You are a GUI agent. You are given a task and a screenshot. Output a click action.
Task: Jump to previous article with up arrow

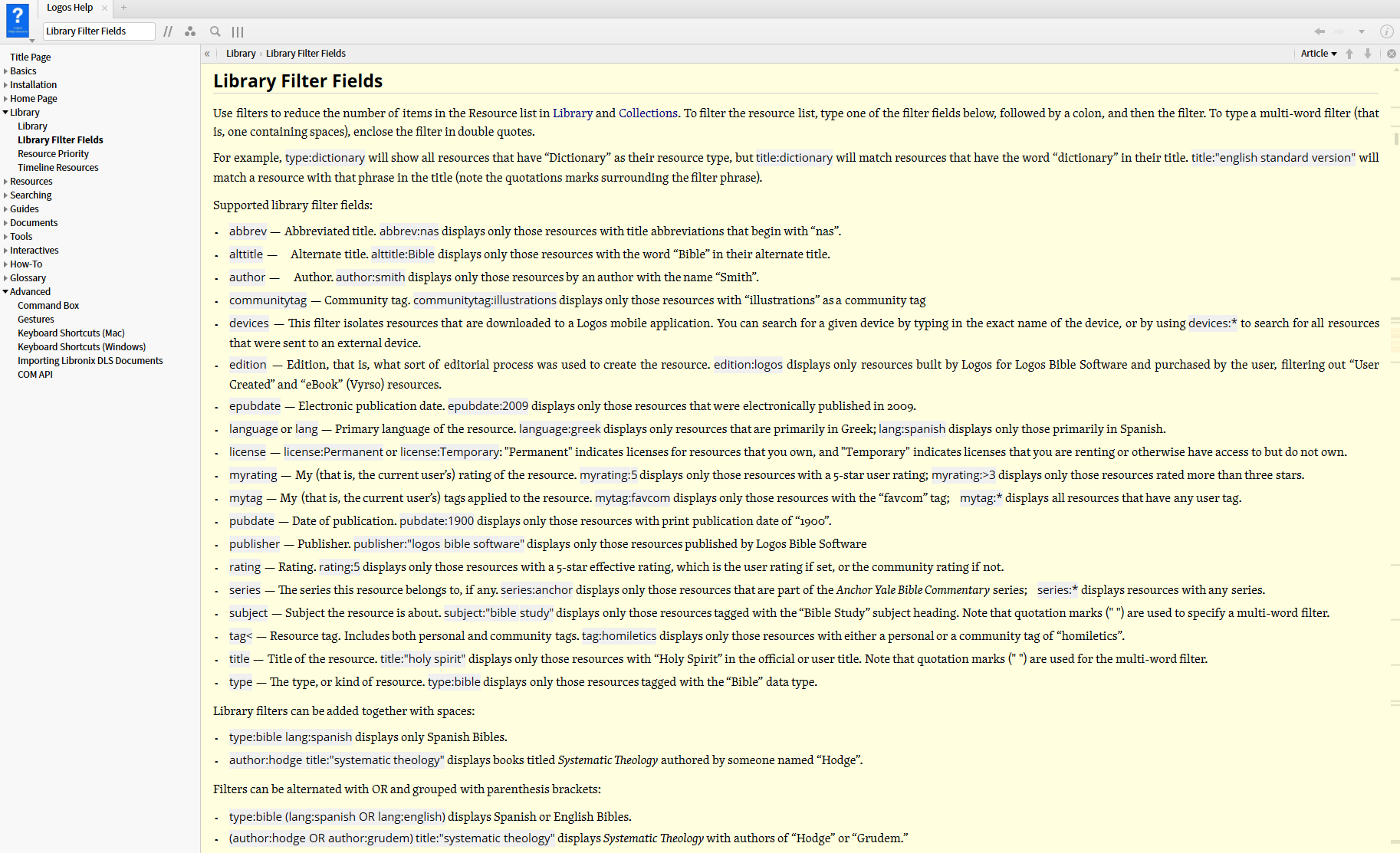(x=1349, y=54)
